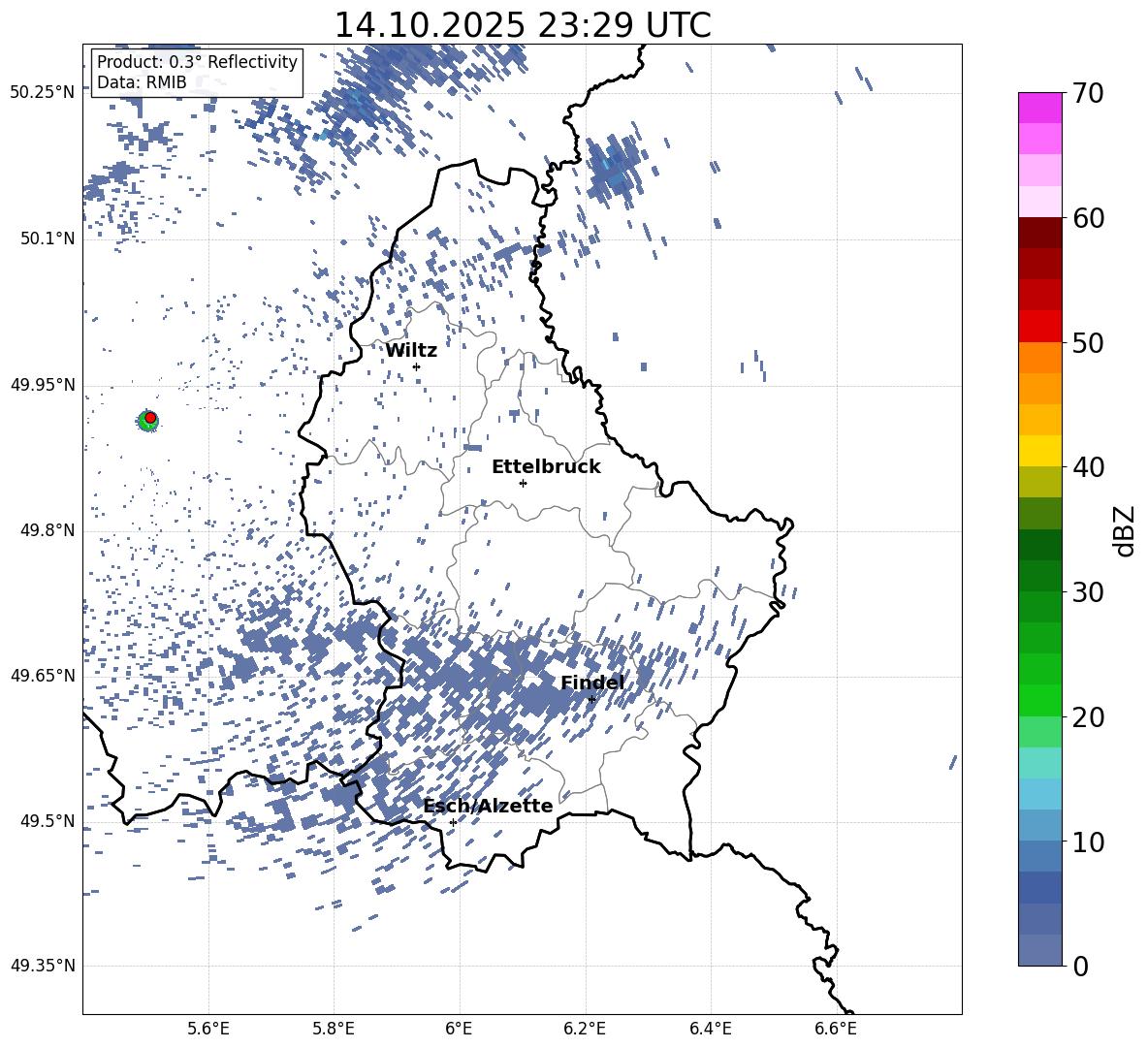This screenshot has width=1148, height=1048.
Task: Click the Product: 0.3° Reflectivity text
Action: pyautogui.click(x=197, y=61)
